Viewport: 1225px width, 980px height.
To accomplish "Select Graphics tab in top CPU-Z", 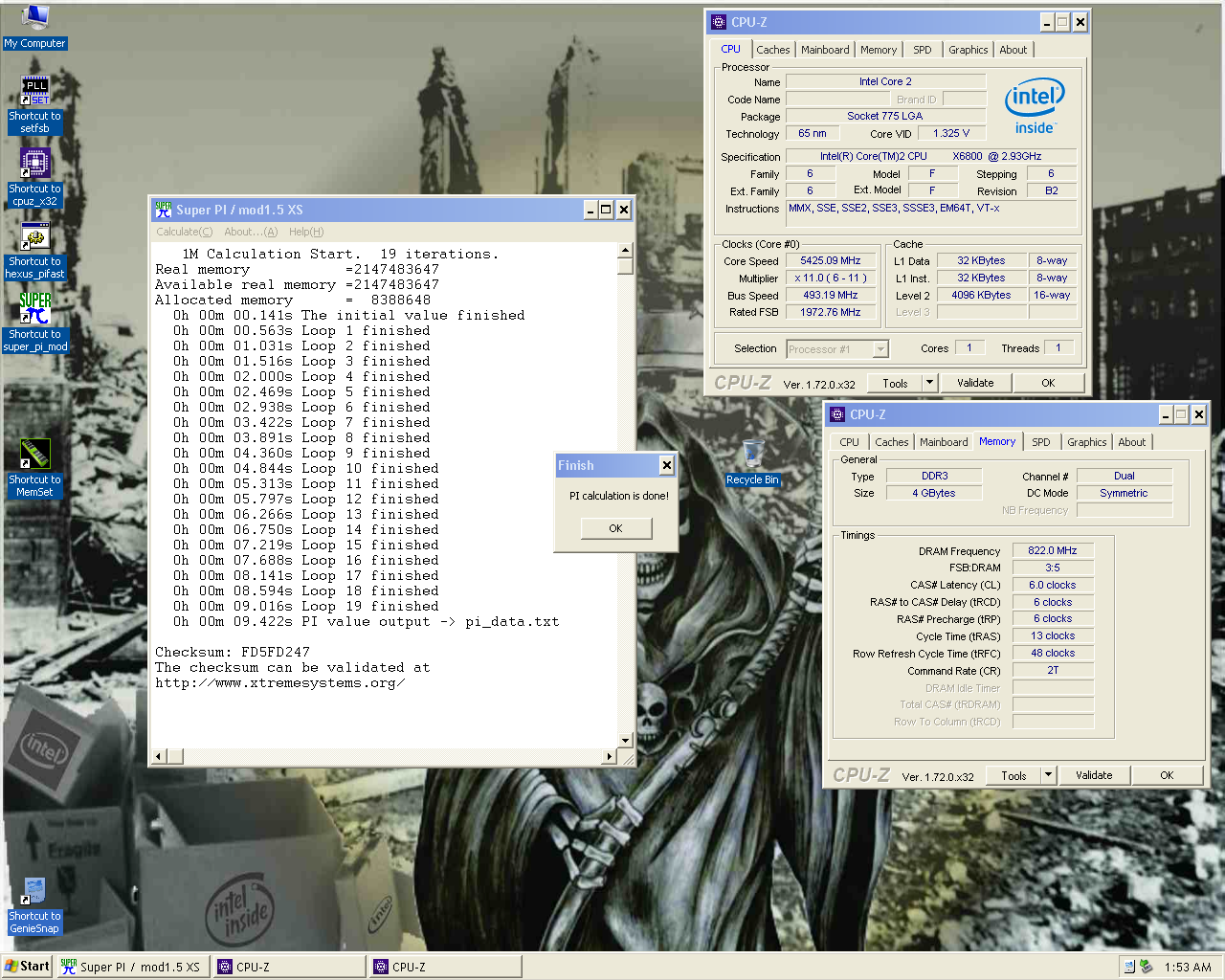I will tap(969, 50).
